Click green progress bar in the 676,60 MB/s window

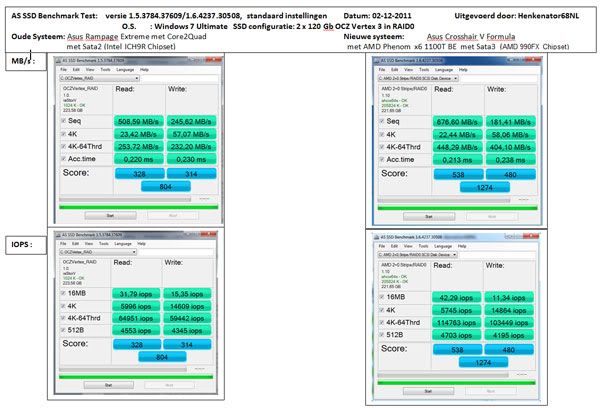[457, 208]
